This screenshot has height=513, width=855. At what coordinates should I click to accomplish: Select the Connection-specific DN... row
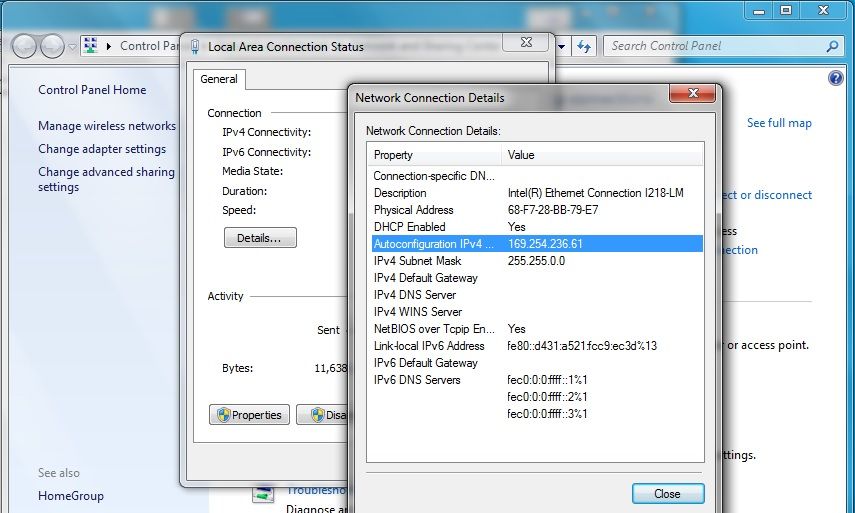537,176
